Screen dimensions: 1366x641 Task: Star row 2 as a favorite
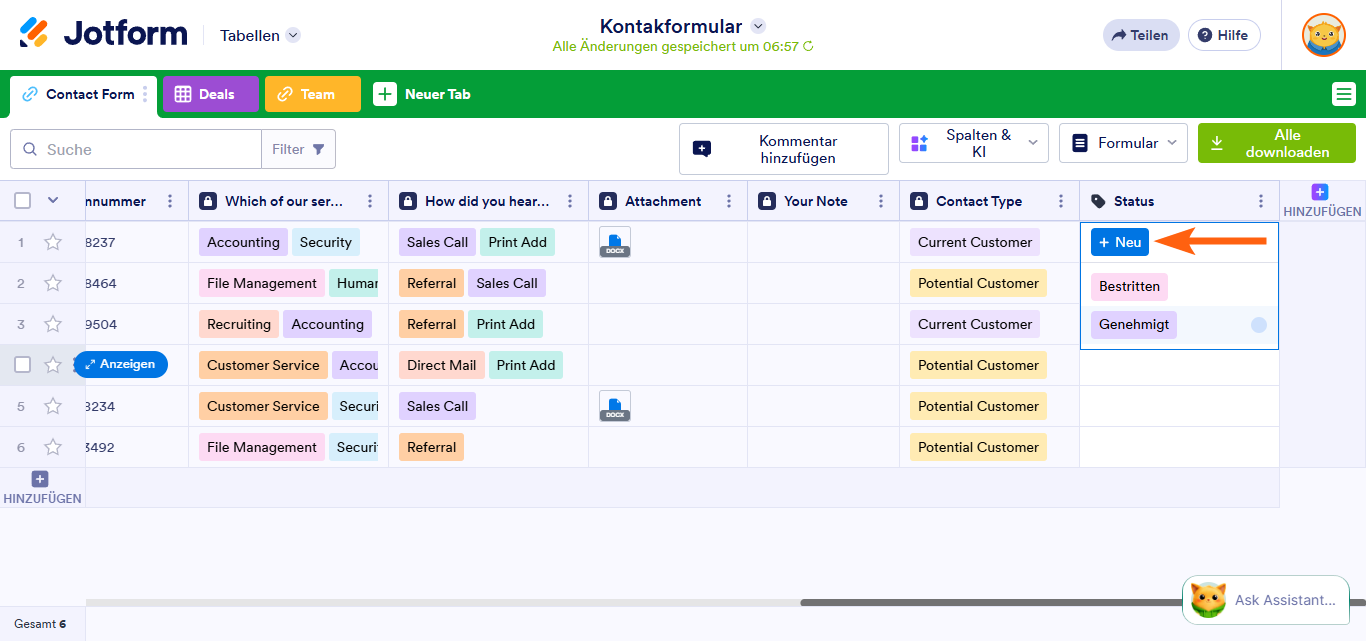[x=53, y=283]
